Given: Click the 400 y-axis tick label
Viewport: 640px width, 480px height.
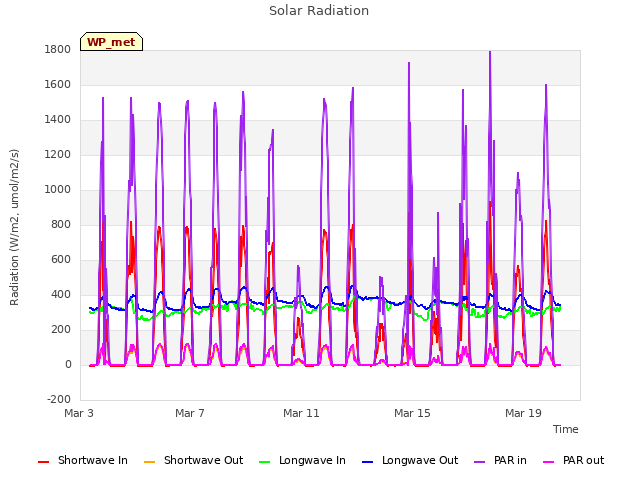Looking at the screenshot, I should coord(61,295).
